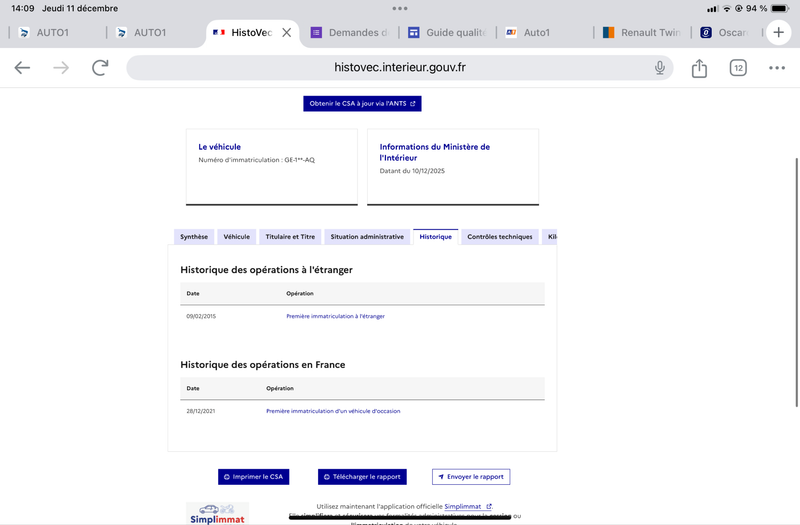
Task: Go back using the browser back arrow
Action: tap(22, 68)
